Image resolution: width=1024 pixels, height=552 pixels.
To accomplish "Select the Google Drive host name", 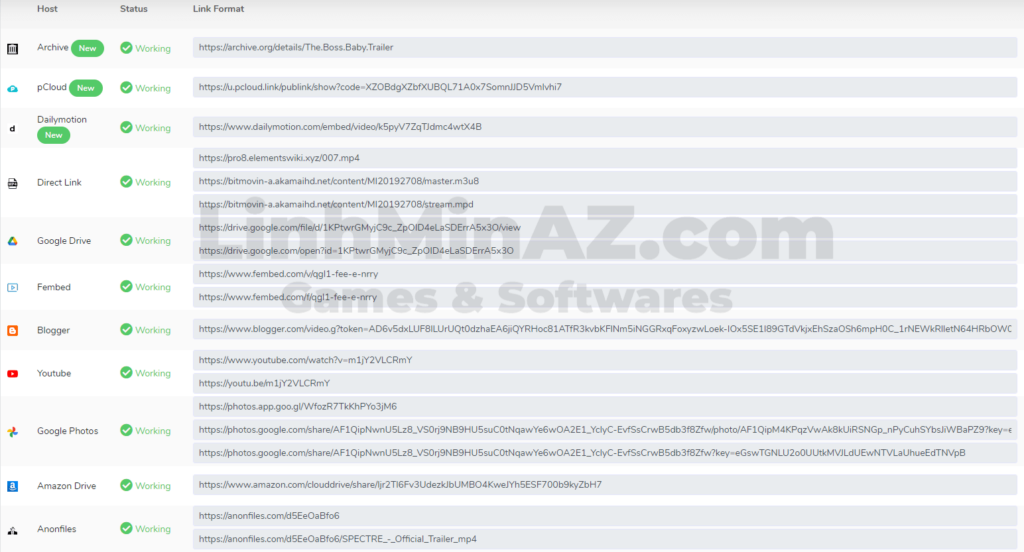I will (64, 241).
